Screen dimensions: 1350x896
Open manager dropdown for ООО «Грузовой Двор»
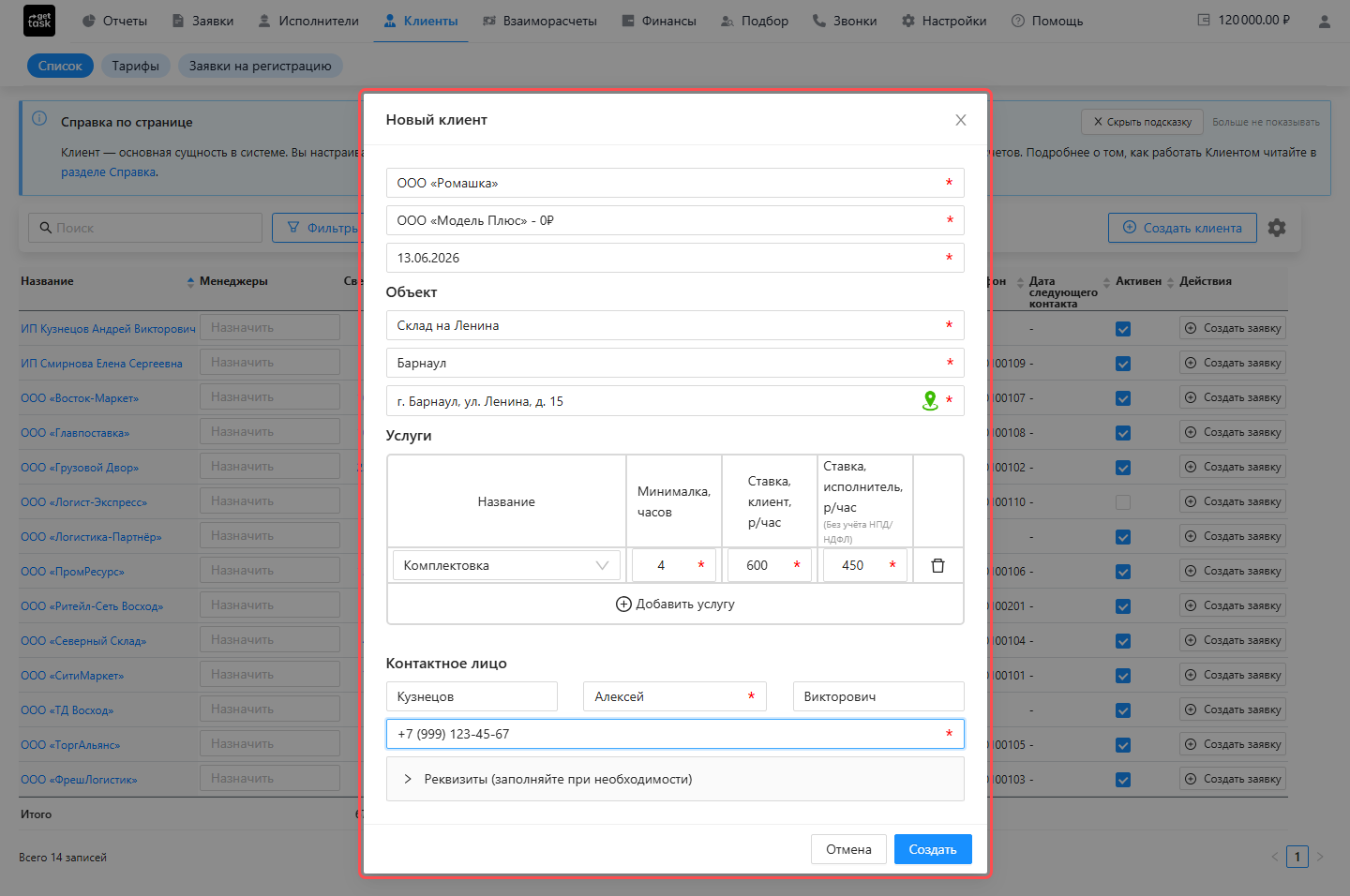(x=270, y=467)
